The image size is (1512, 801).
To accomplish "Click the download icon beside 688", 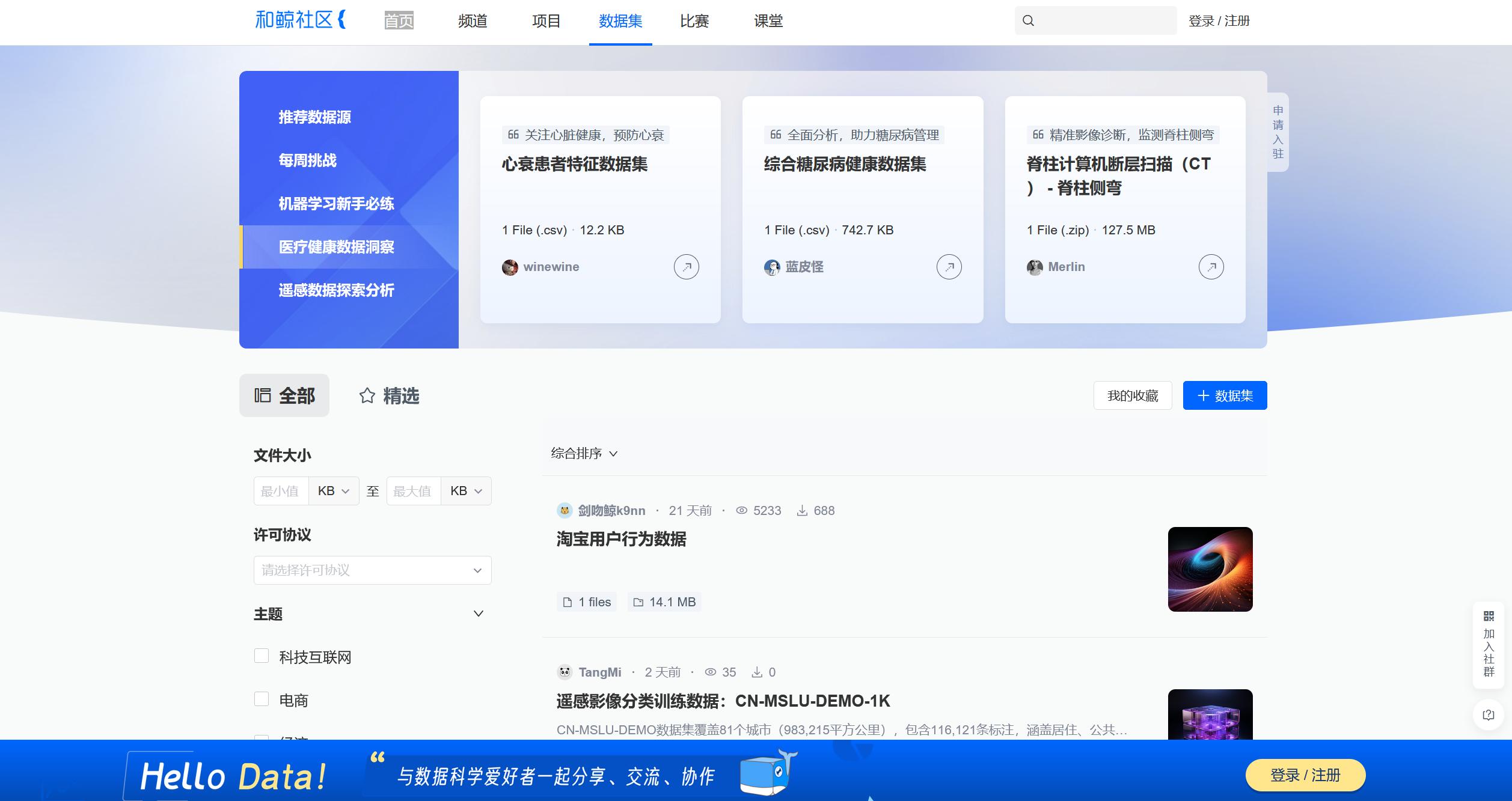I will pos(802,511).
